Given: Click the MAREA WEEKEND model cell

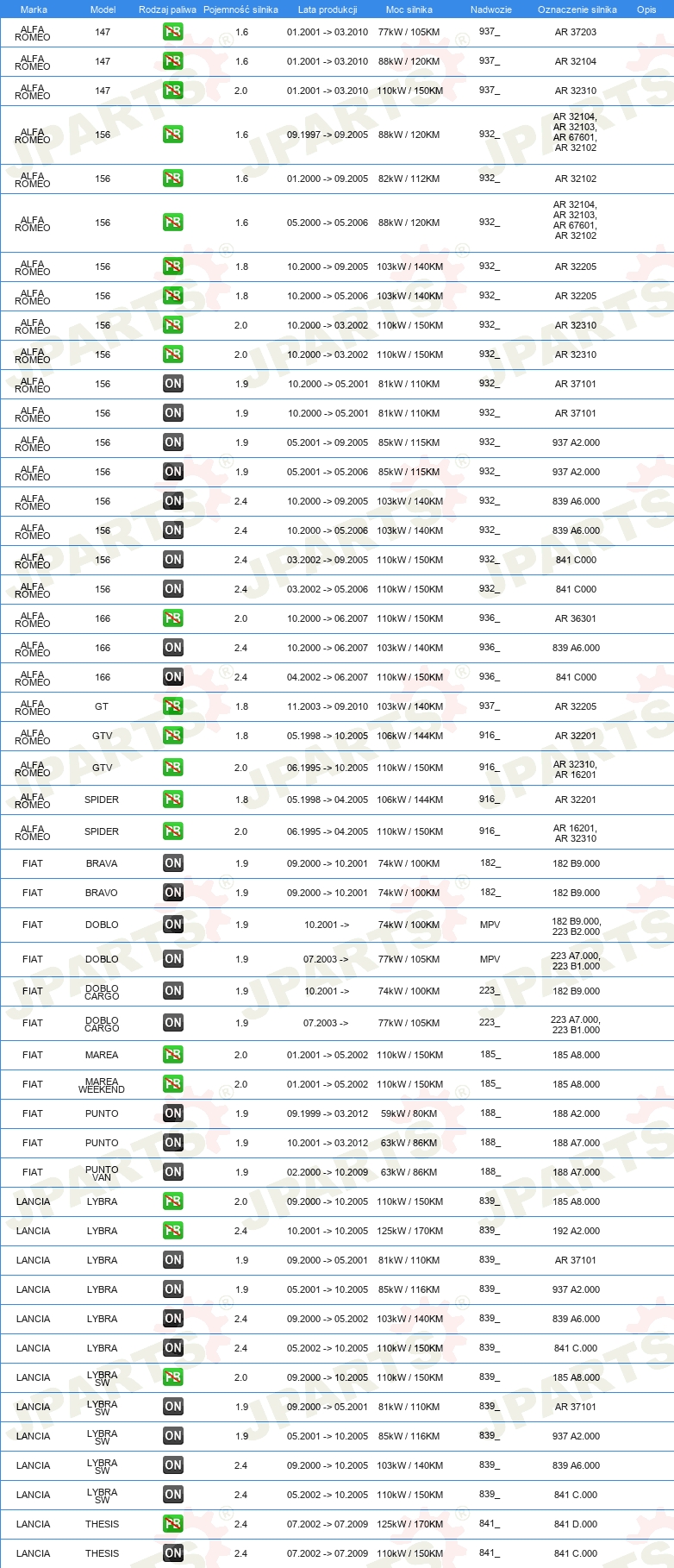Looking at the screenshot, I should coord(102,1085).
